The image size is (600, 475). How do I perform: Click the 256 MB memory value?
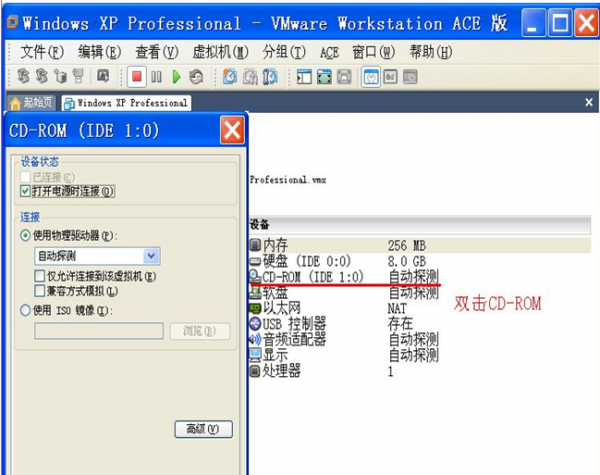click(x=406, y=245)
